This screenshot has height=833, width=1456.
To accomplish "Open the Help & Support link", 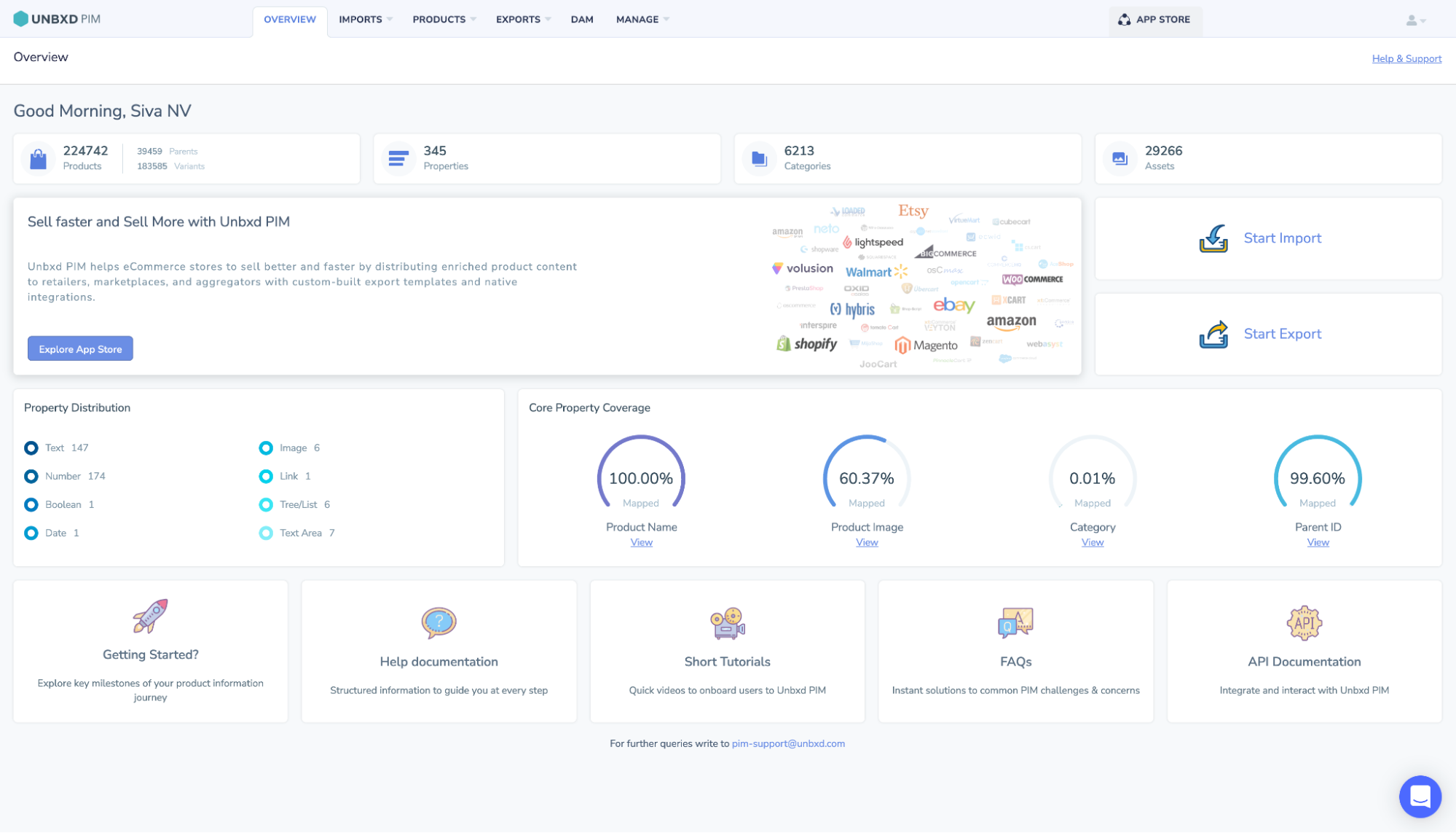I will 1406,58.
